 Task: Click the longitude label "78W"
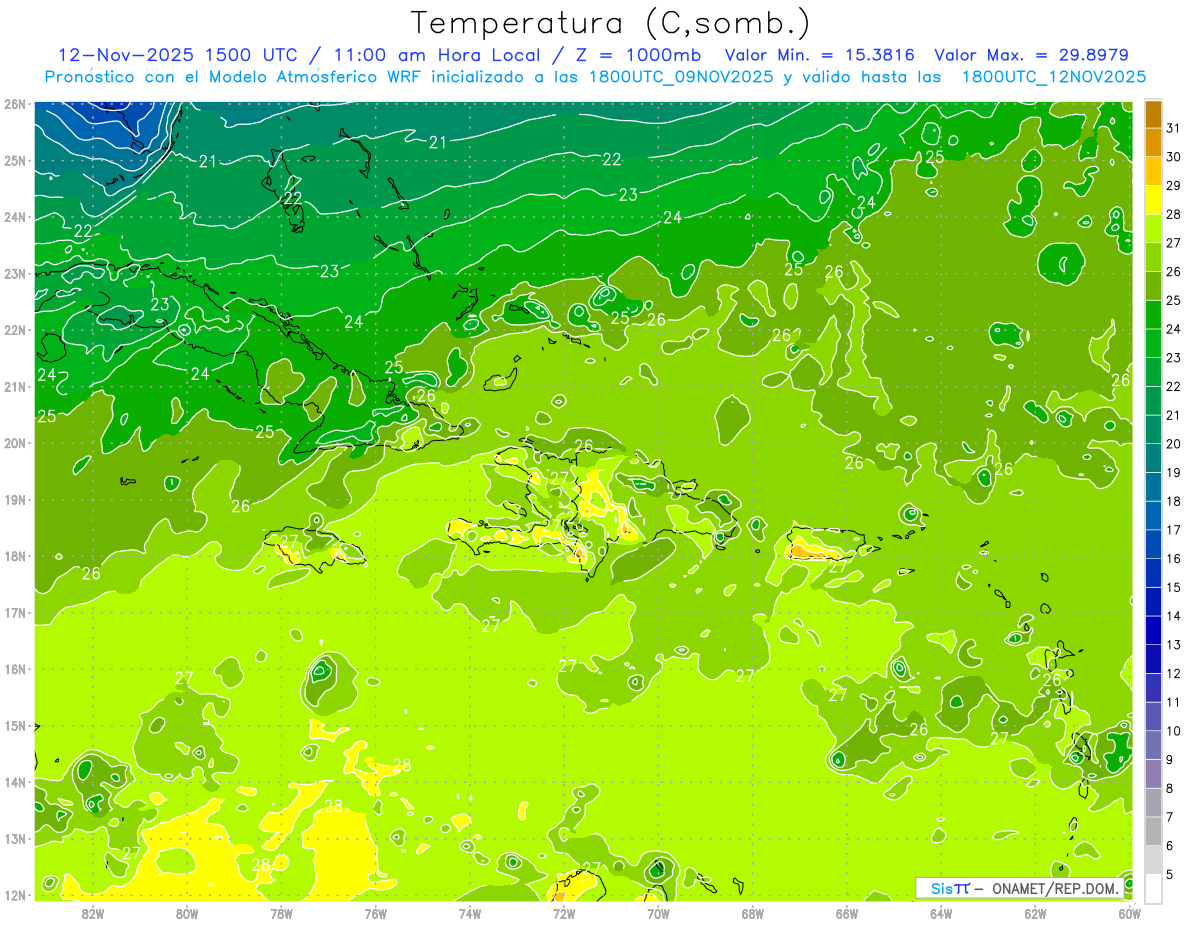(x=281, y=912)
